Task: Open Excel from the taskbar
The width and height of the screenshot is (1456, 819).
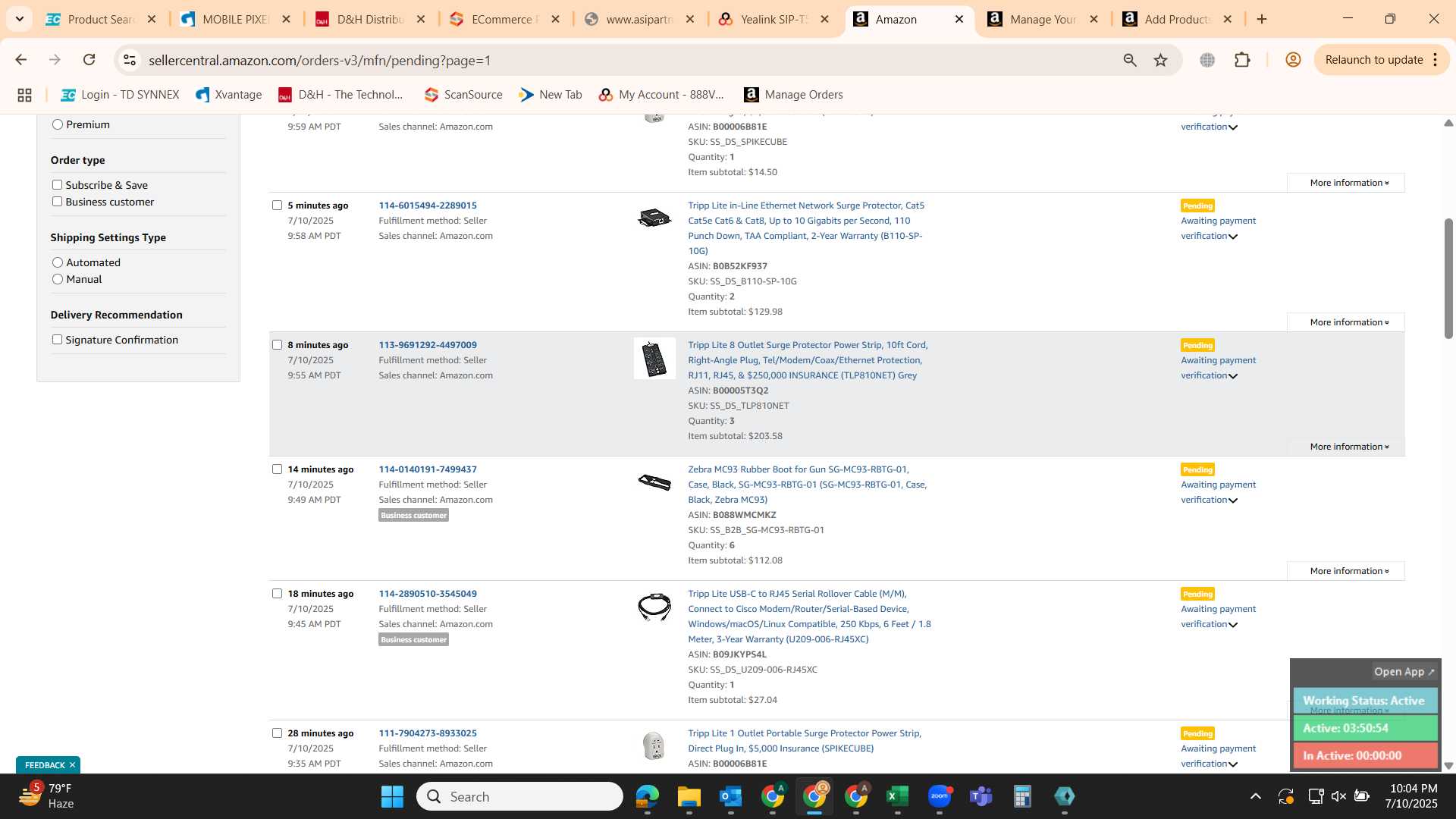Action: [x=897, y=796]
